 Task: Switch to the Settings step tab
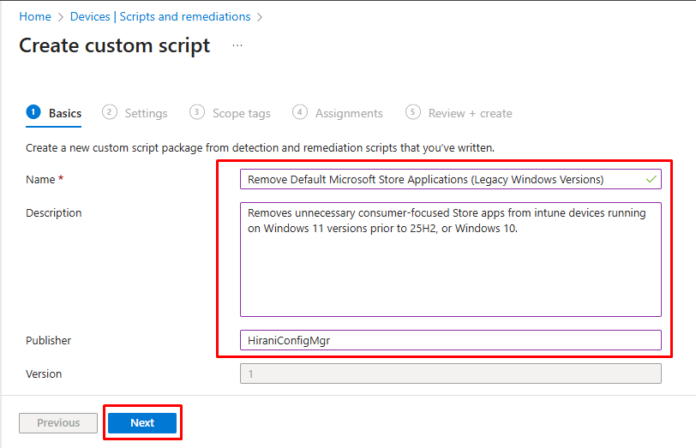[x=134, y=113]
